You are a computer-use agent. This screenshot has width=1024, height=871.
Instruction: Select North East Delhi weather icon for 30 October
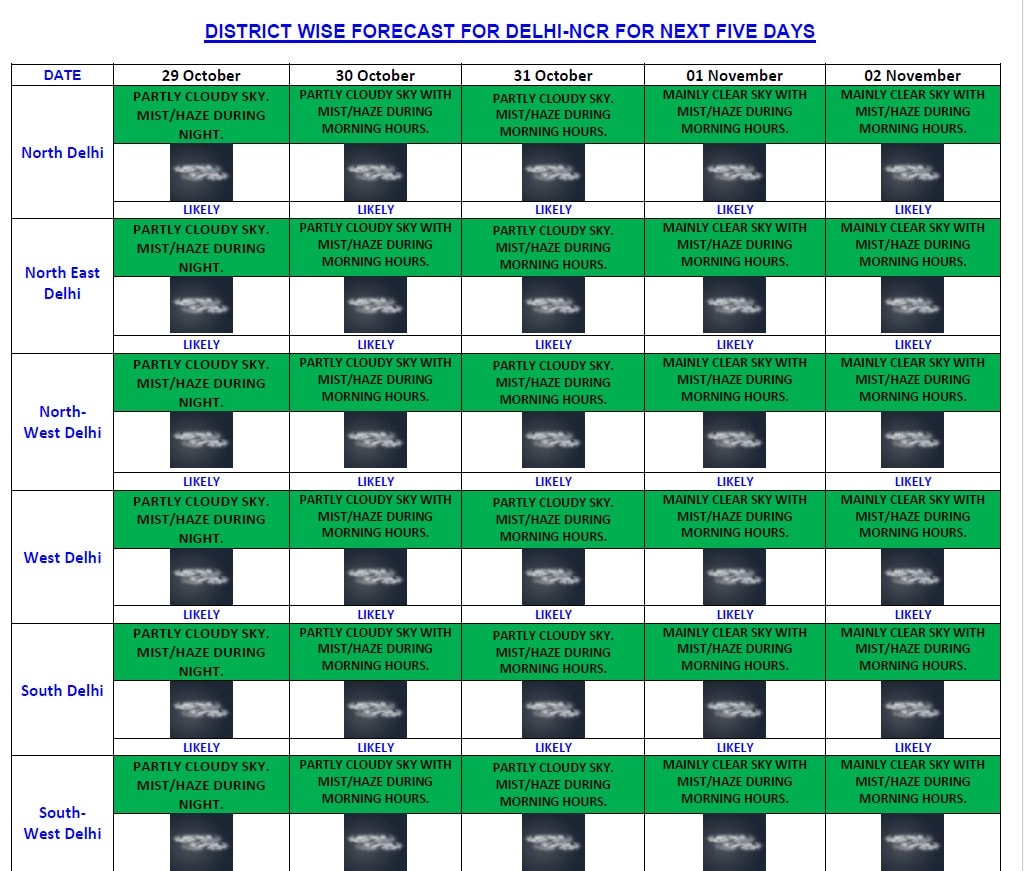(375, 305)
